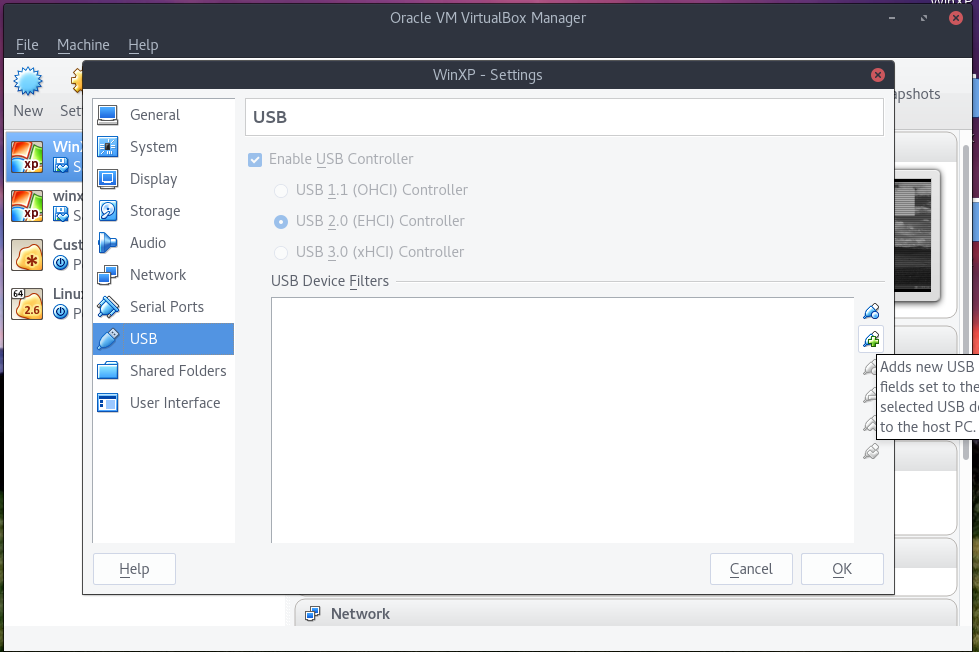Click Help button in Settings dialog

point(134,569)
